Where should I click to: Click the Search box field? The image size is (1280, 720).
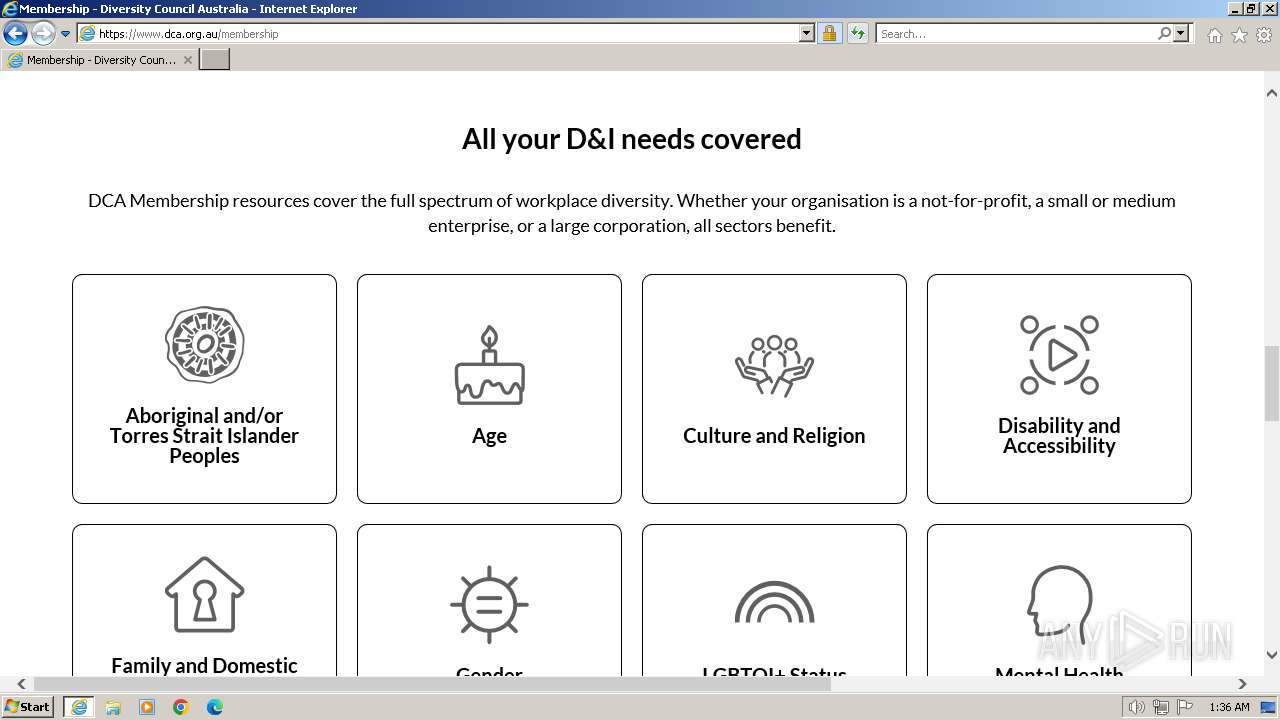point(1016,33)
